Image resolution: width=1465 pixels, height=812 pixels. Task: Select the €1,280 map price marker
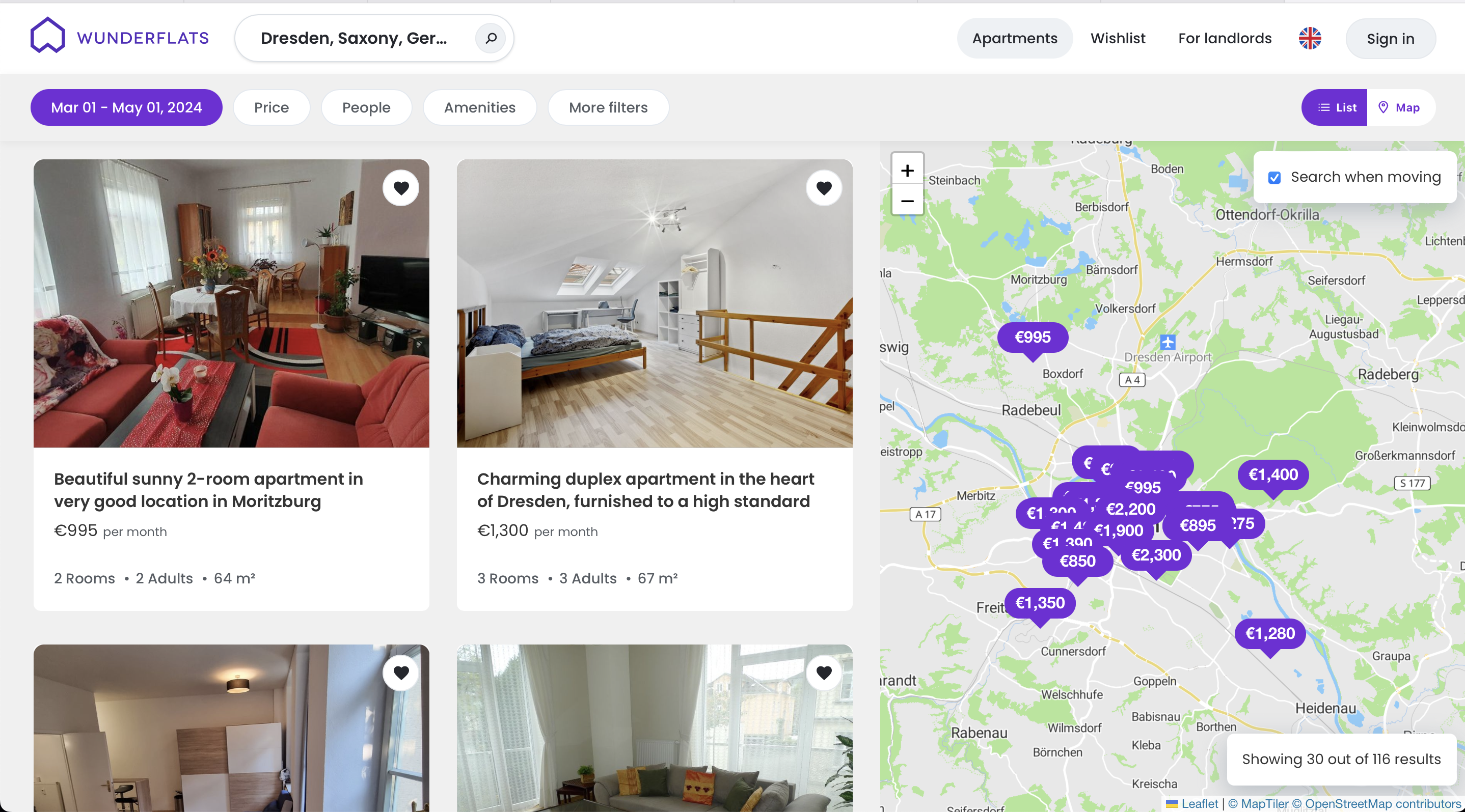coord(1270,634)
